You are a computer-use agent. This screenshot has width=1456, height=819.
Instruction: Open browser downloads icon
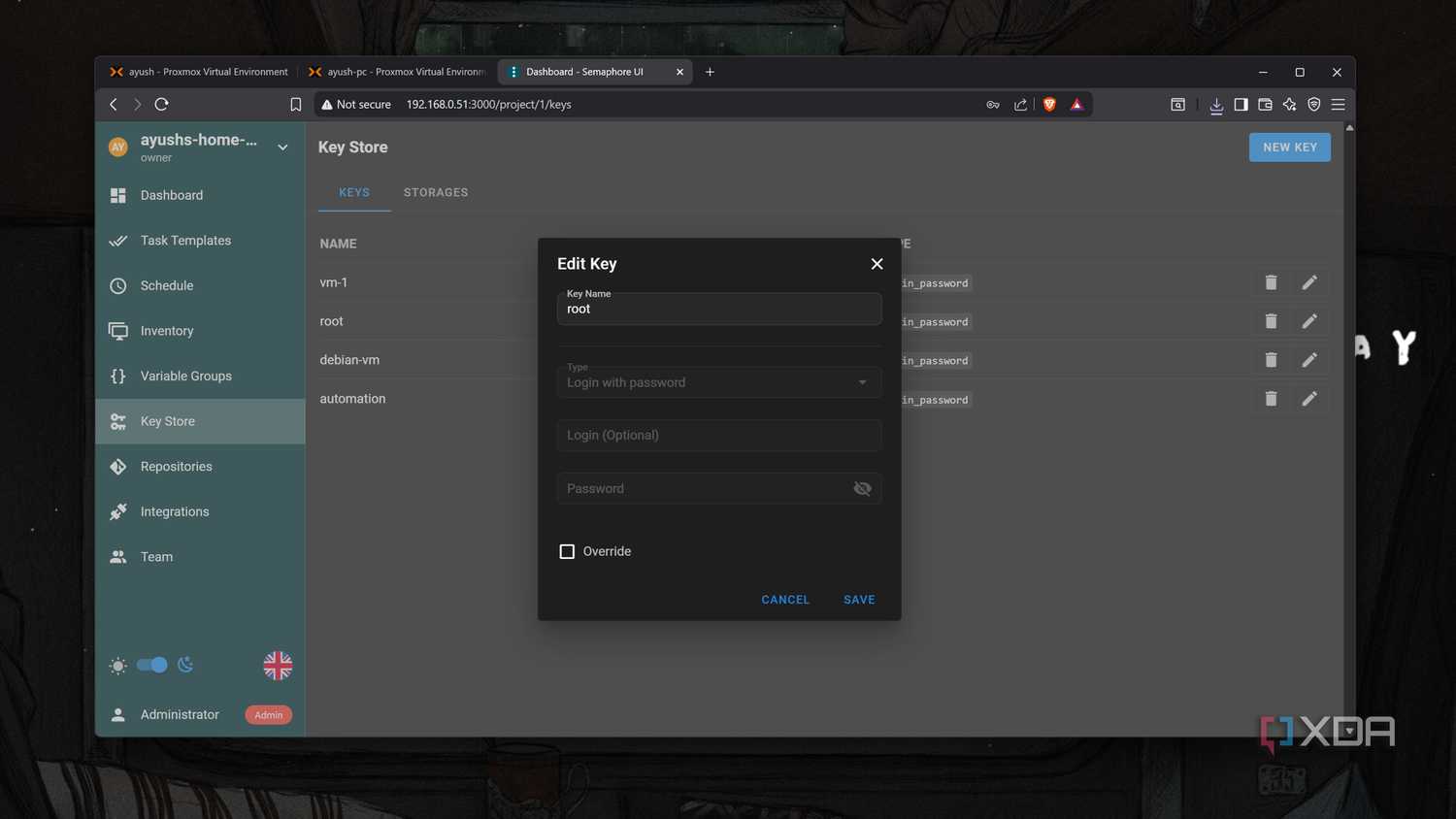click(1216, 105)
